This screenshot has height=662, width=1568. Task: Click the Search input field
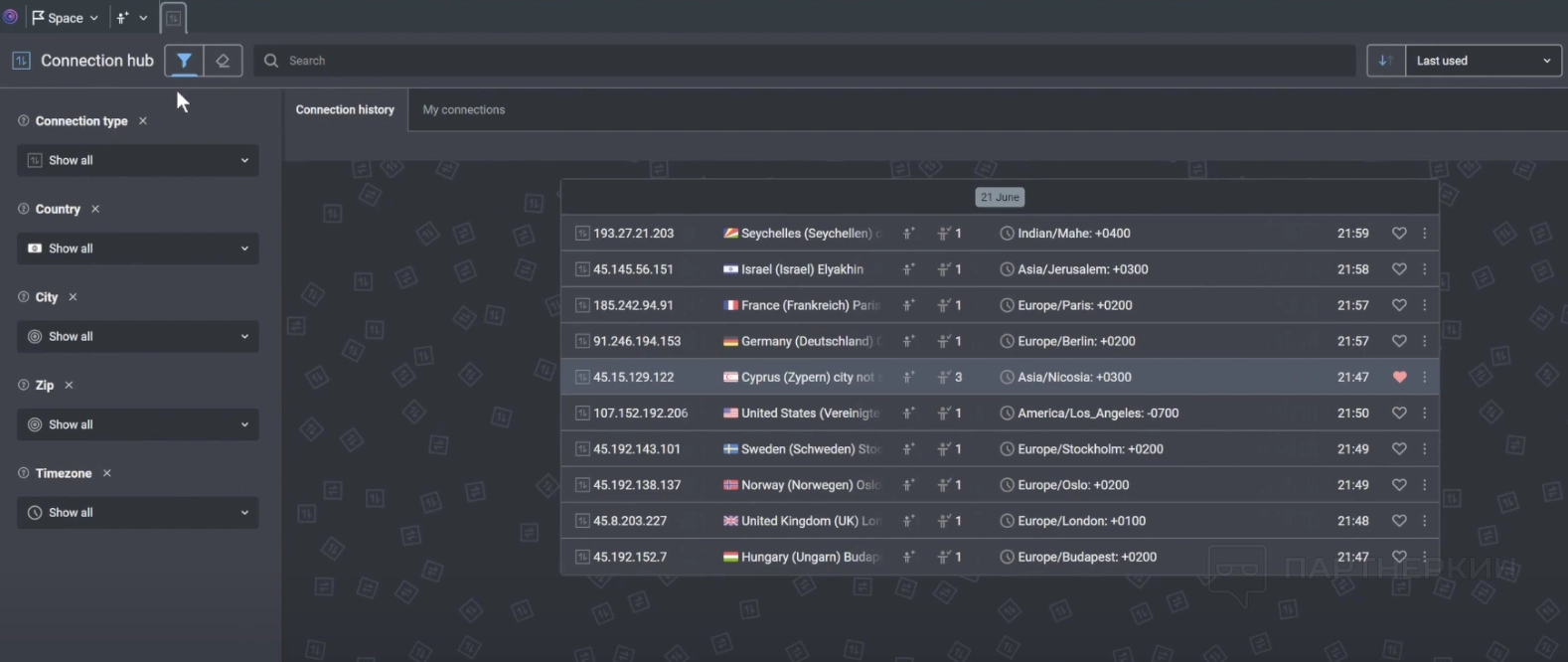(x=805, y=61)
